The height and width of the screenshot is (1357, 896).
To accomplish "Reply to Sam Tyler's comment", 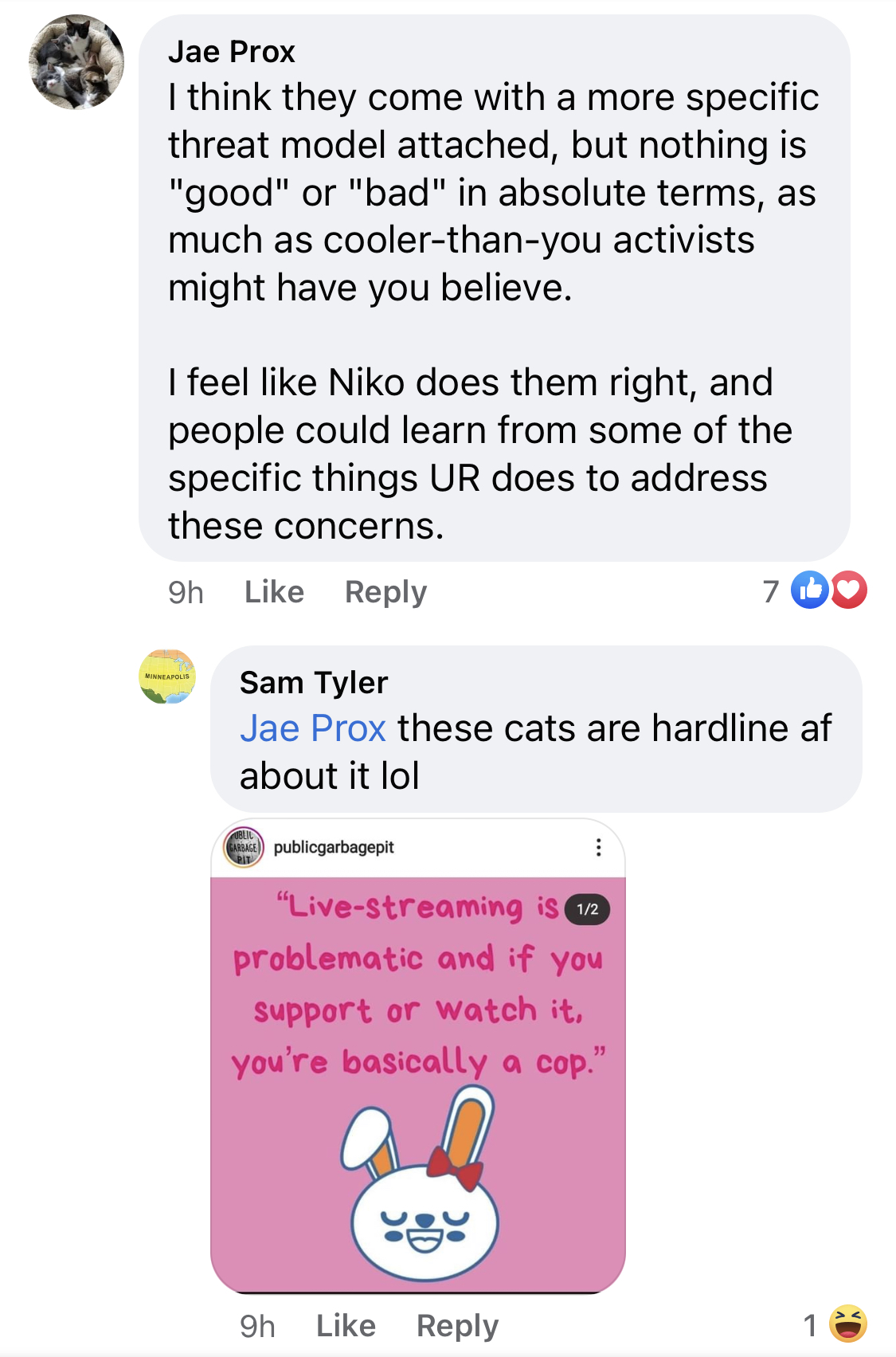I will (x=457, y=1326).
